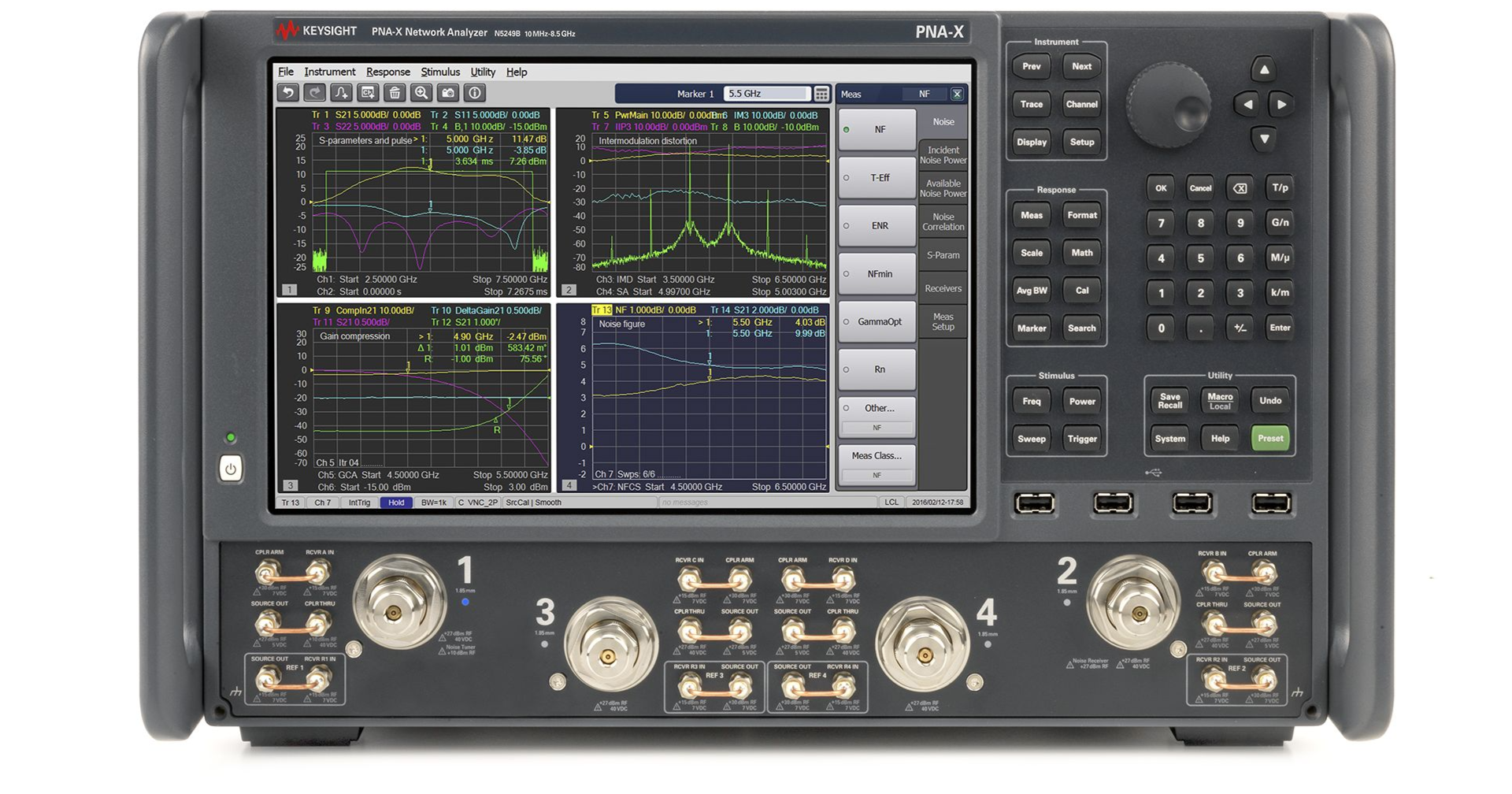
Task: Open the Help menu
Action: [517, 72]
